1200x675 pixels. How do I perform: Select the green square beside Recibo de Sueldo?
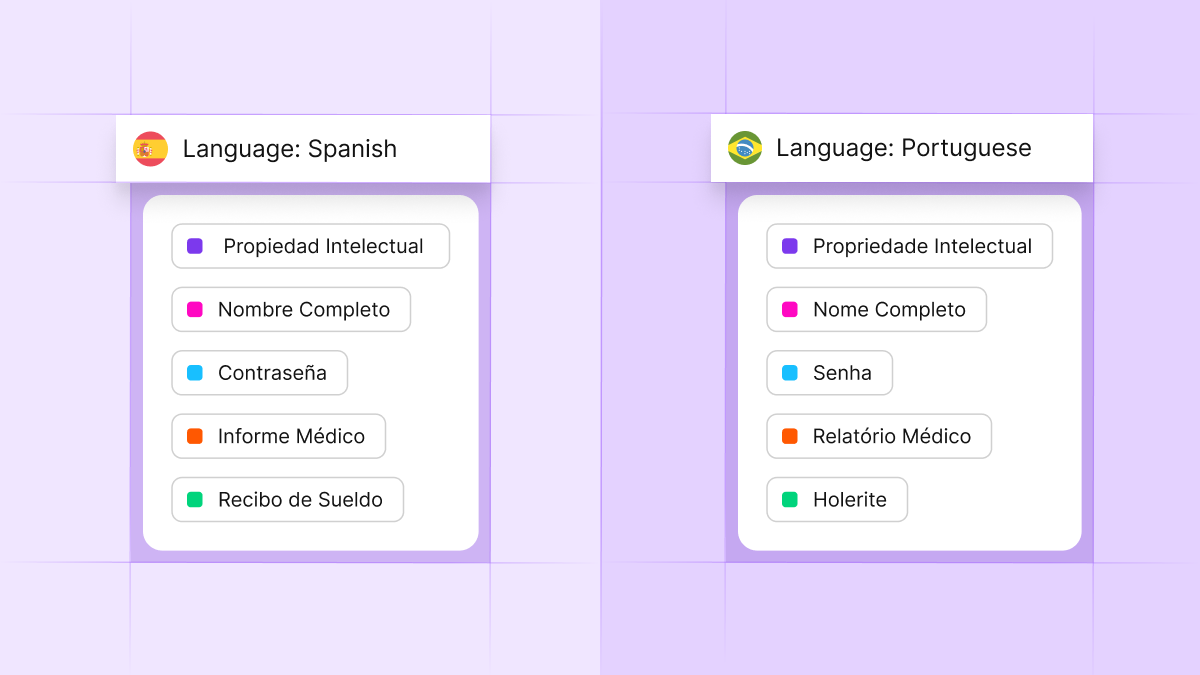click(192, 499)
